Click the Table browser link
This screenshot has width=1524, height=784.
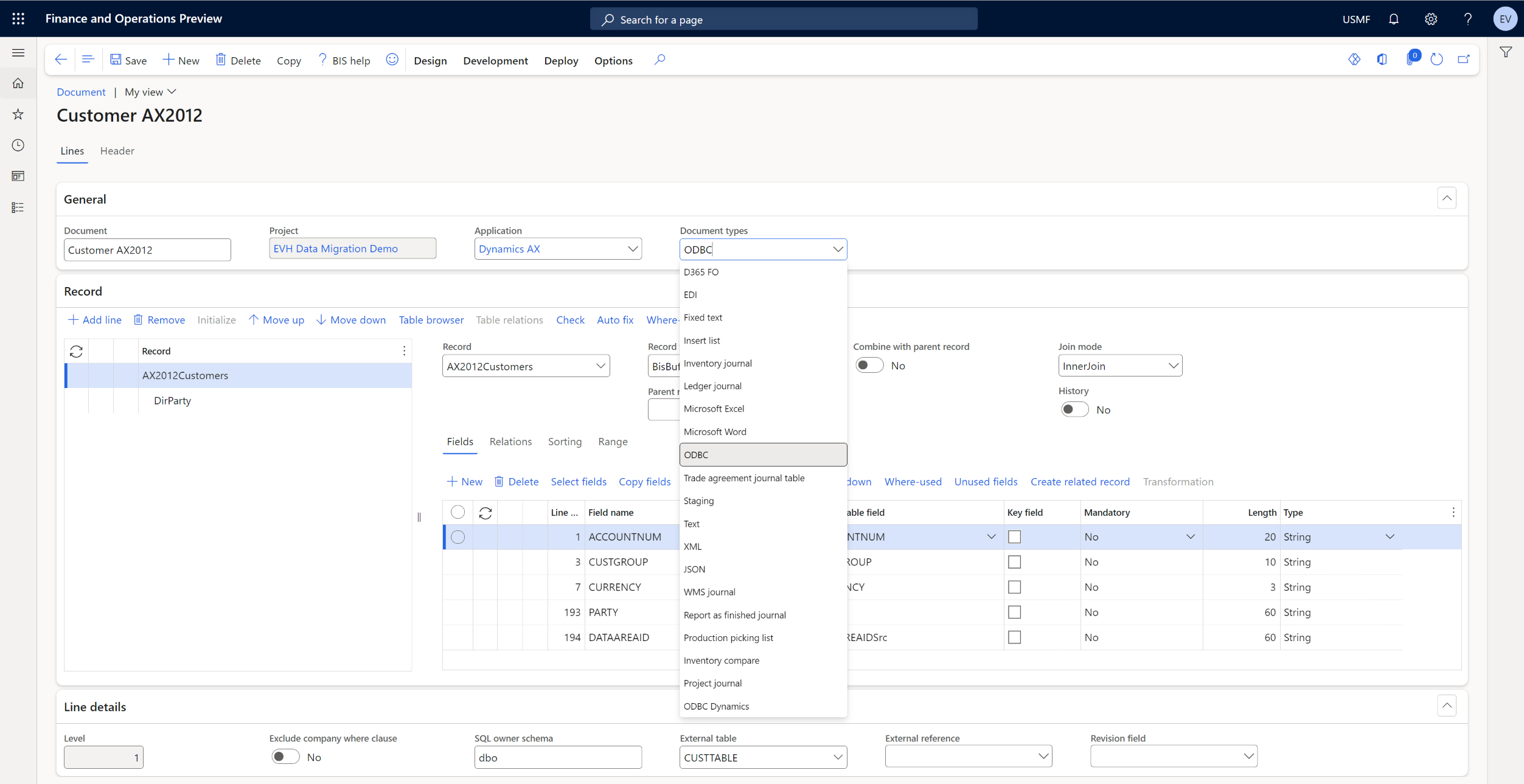click(x=431, y=319)
